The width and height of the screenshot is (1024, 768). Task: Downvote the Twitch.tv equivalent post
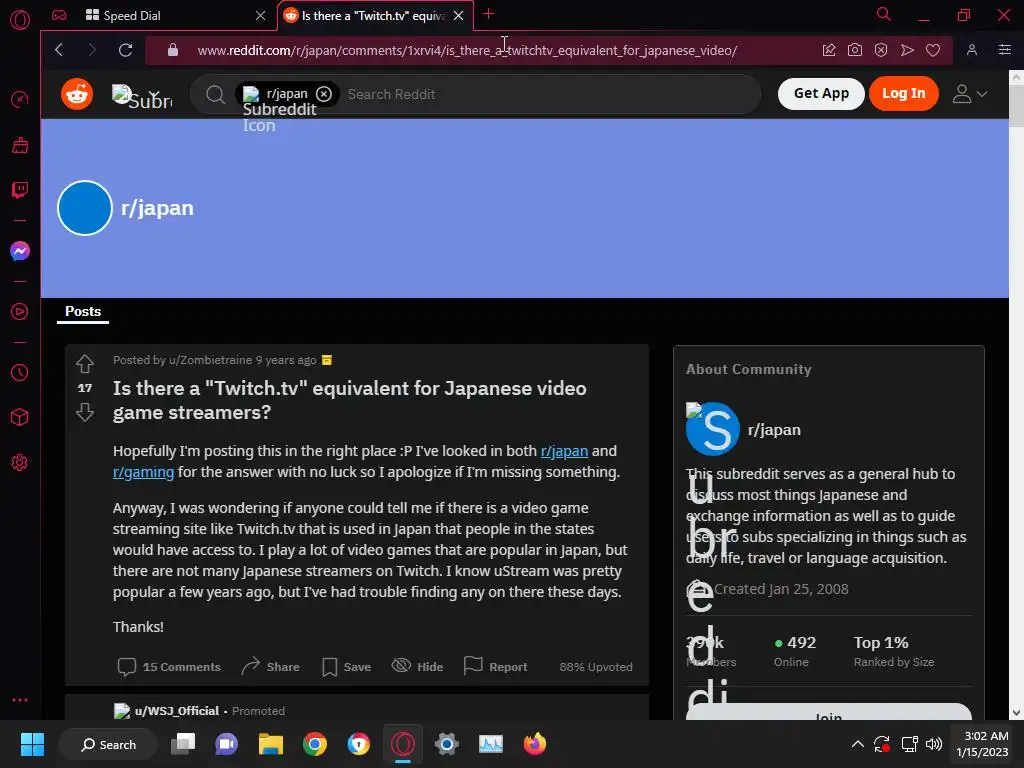[x=85, y=412]
